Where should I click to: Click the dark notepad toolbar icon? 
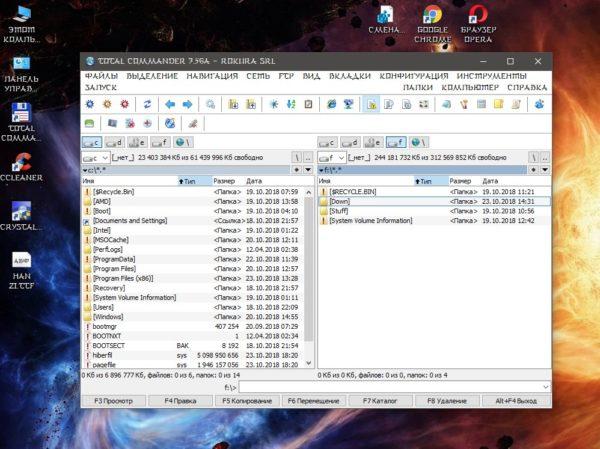click(x=308, y=104)
